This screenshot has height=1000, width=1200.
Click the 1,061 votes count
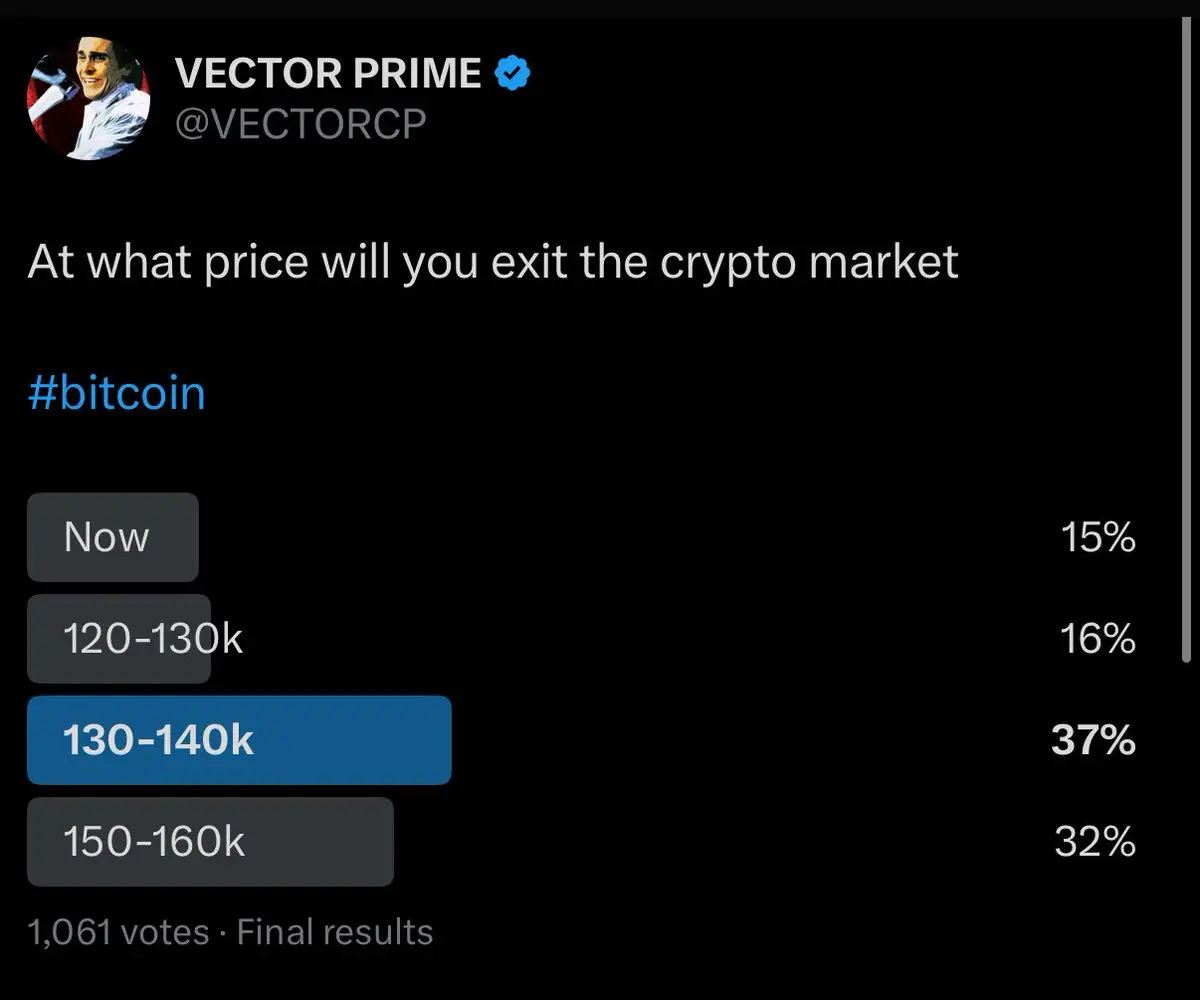tap(118, 932)
